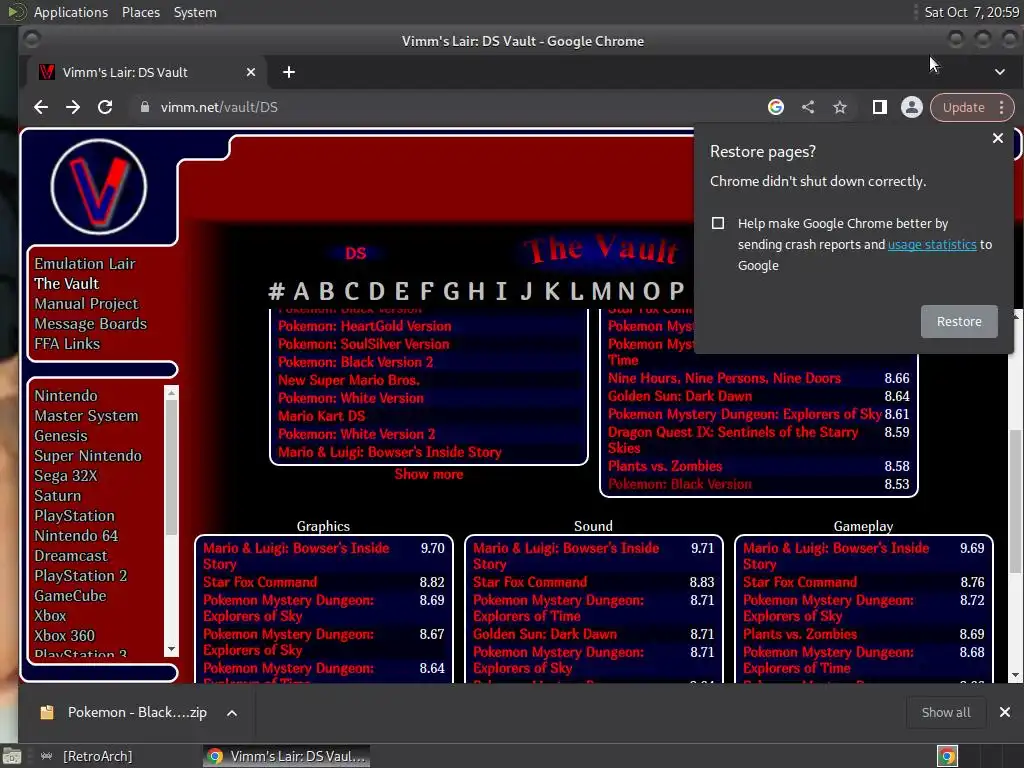Select Master System in systems list

click(x=86, y=416)
